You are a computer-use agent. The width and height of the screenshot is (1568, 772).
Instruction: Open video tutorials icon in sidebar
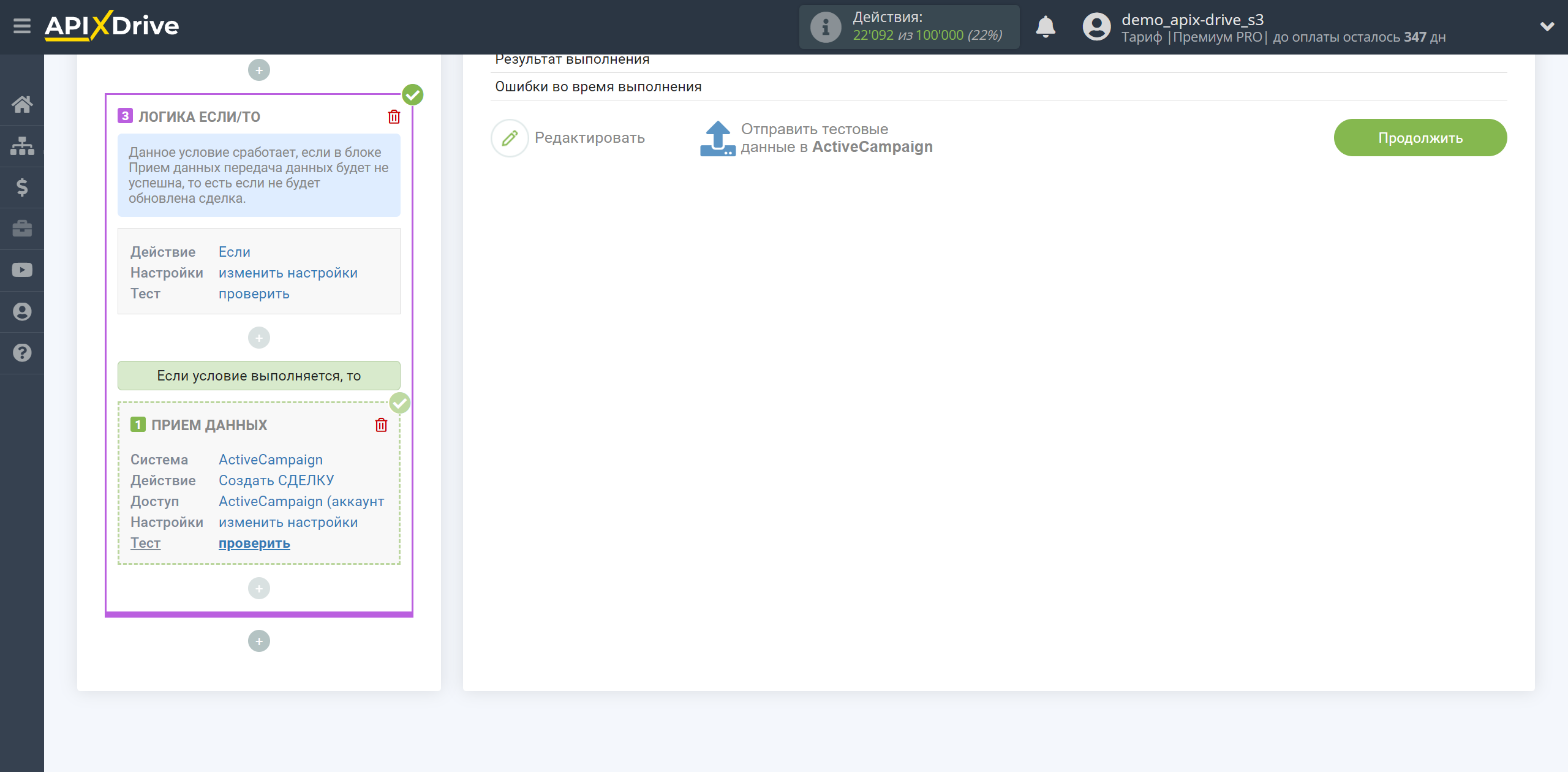(22, 270)
